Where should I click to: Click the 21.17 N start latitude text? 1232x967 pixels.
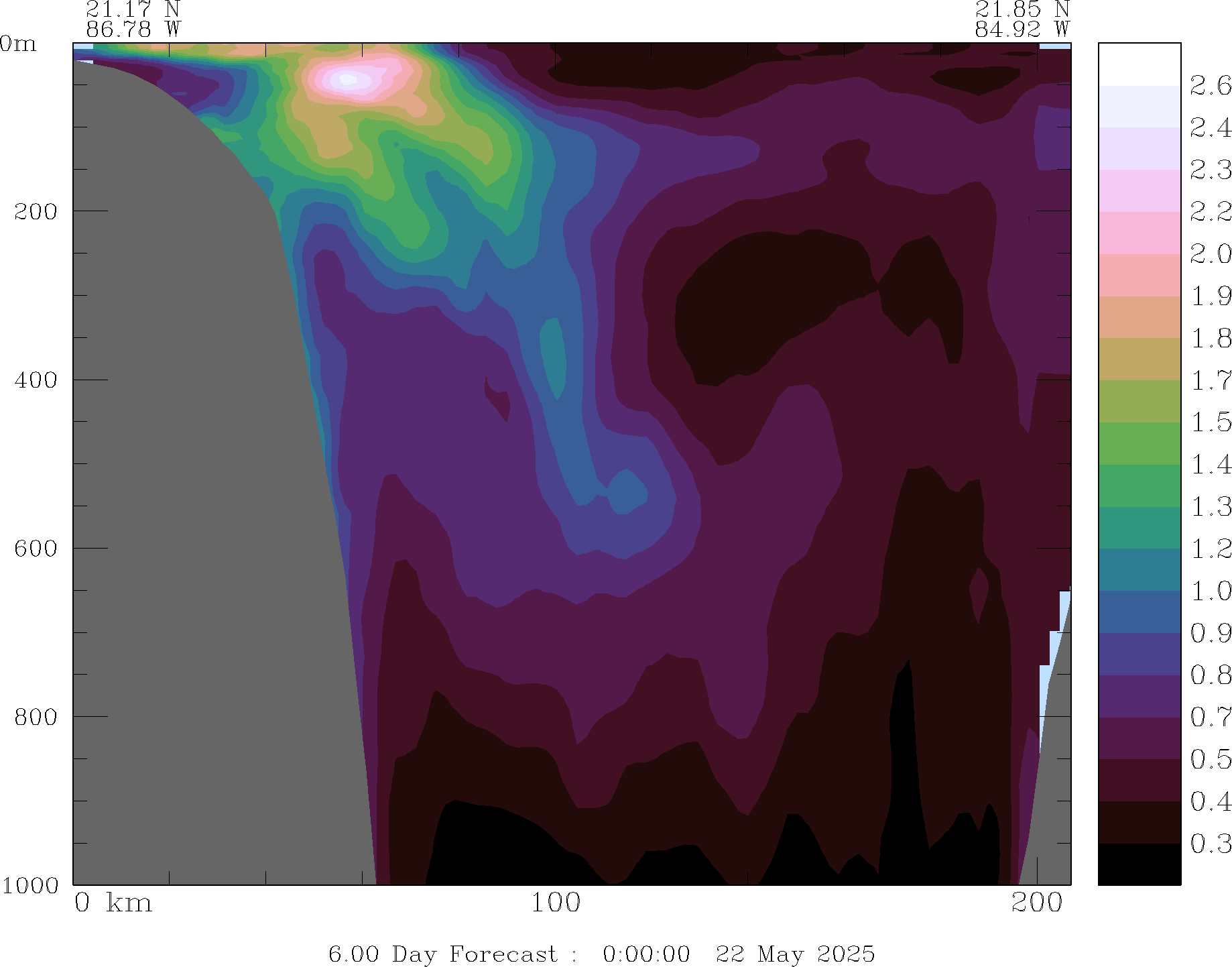pyautogui.click(x=133, y=9)
